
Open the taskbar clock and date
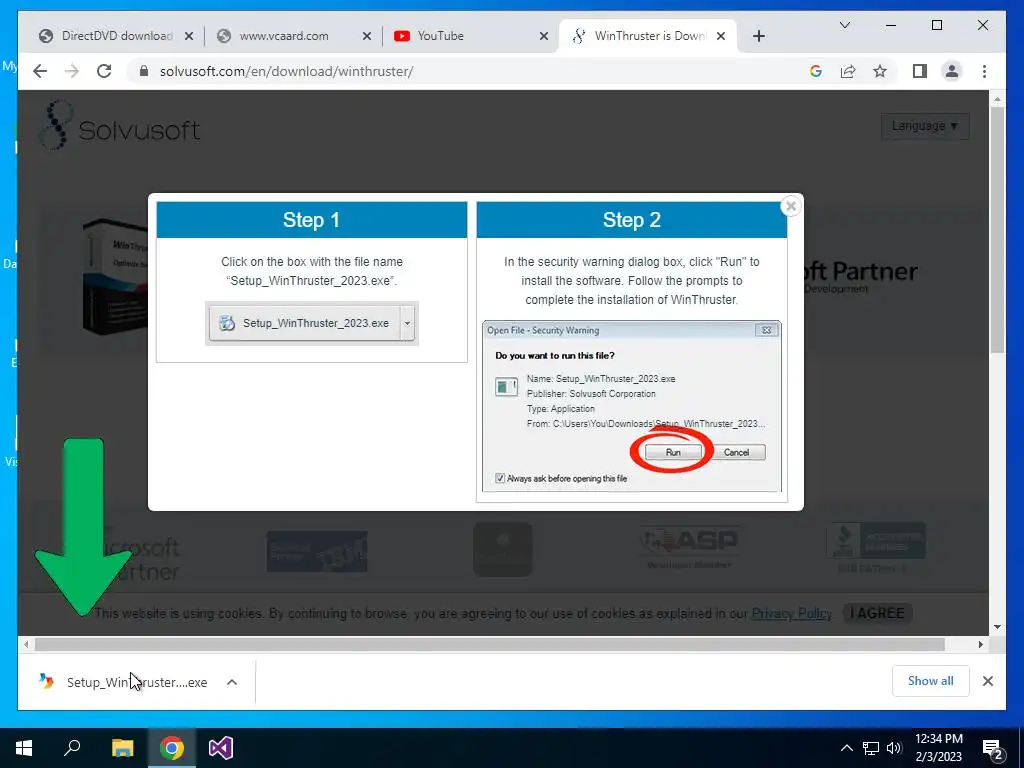[938, 748]
